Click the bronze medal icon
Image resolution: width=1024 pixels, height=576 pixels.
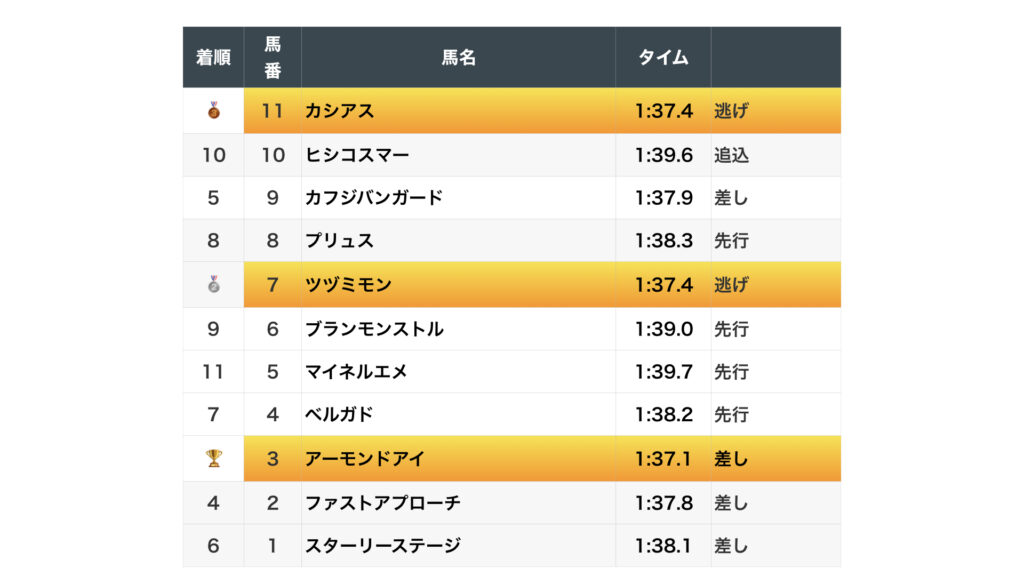[x=213, y=111]
